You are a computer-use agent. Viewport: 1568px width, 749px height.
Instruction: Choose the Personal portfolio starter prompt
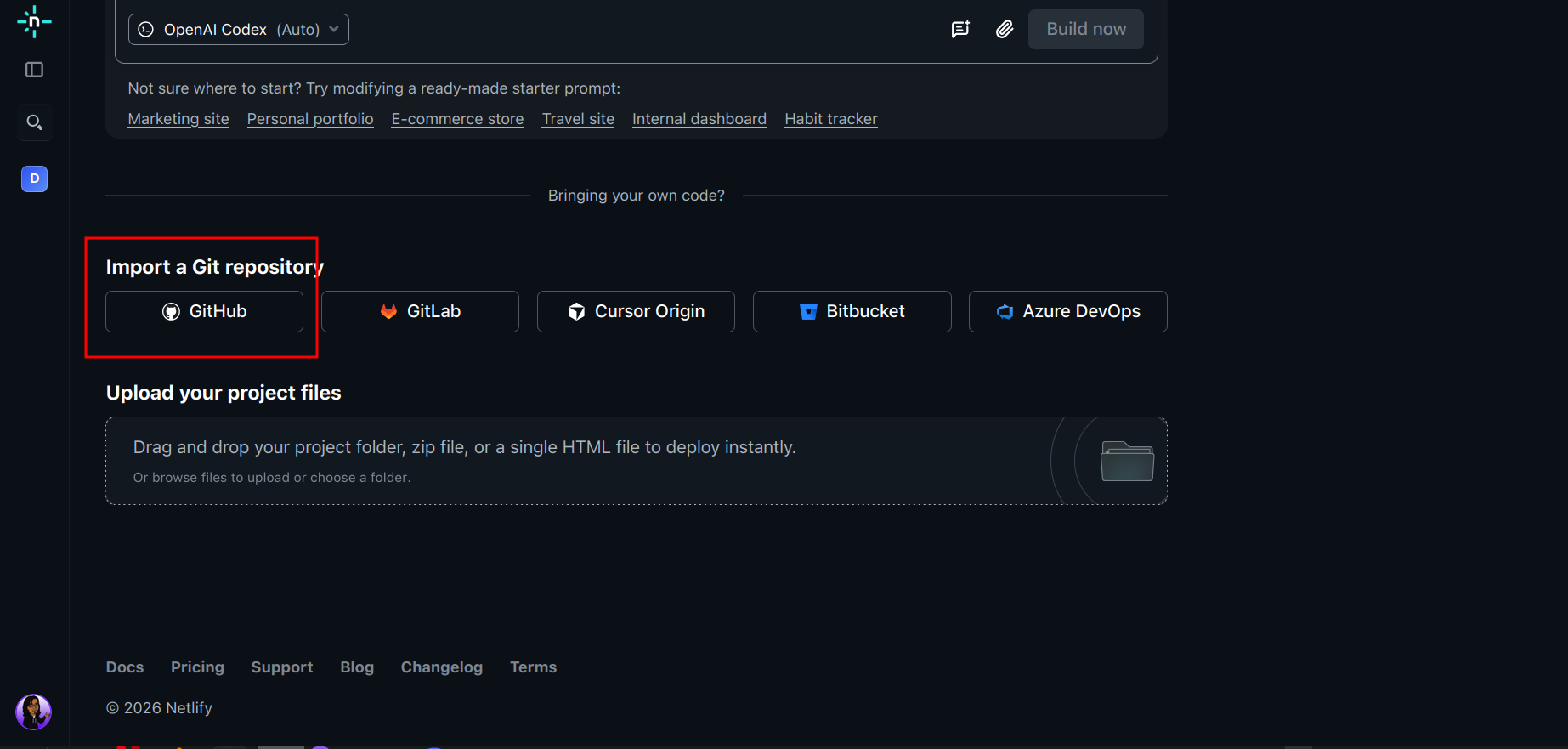[x=310, y=119]
